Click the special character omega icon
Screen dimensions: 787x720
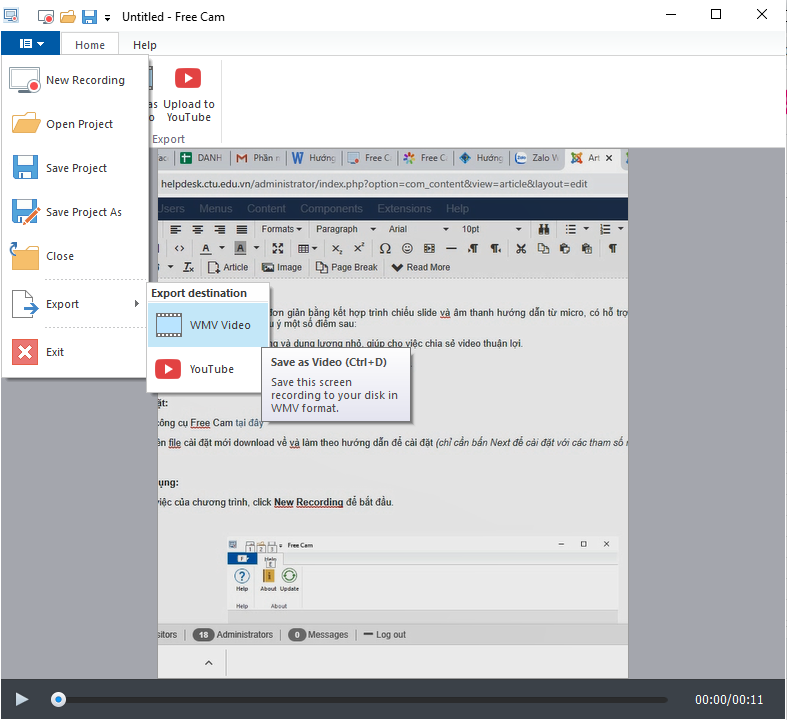(385, 248)
